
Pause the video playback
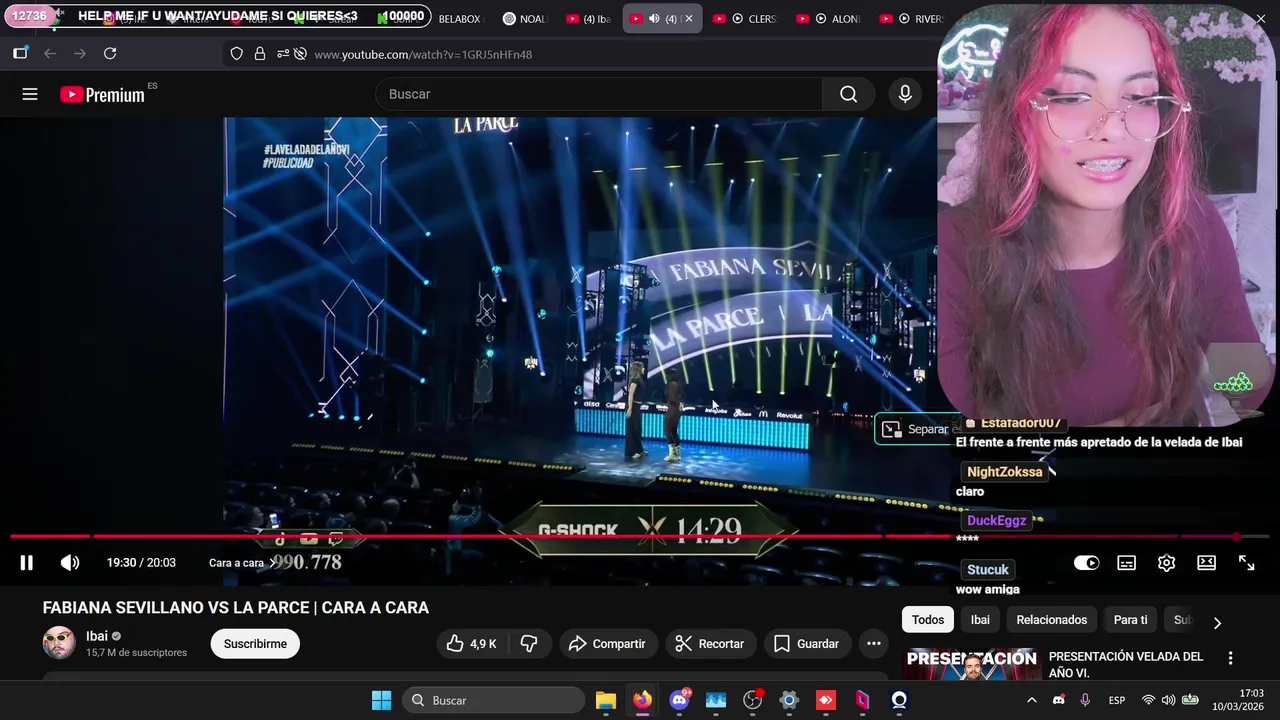(x=27, y=563)
